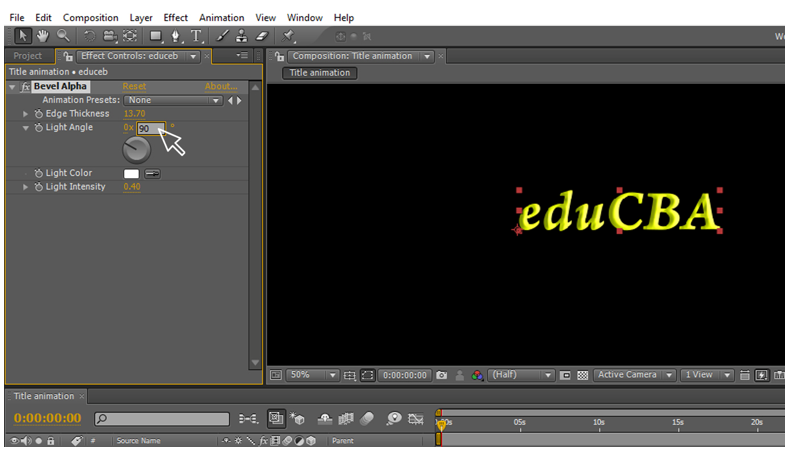This screenshot has height=450, width=788.
Task: Click the Always Preview This View icon
Action: coord(276,375)
